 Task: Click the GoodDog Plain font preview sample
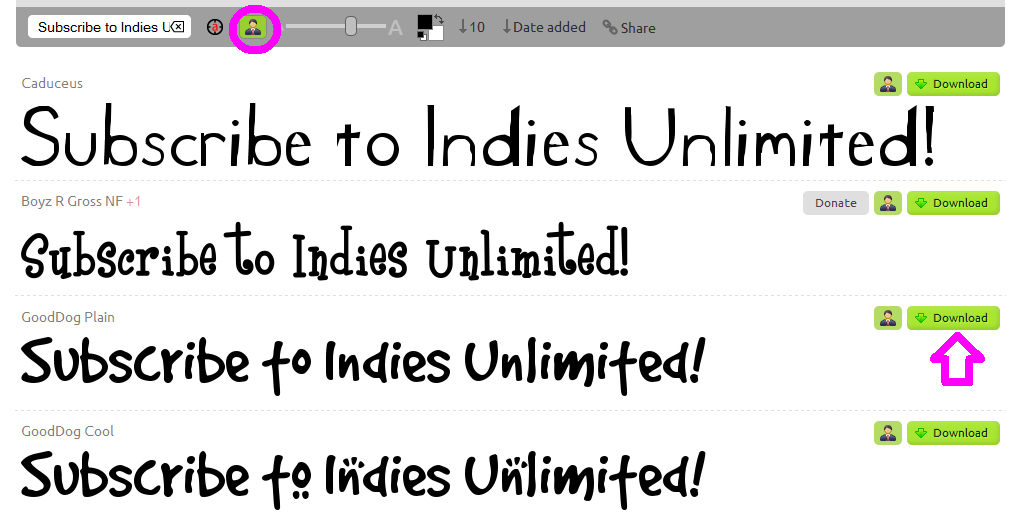(x=363, y=364)
